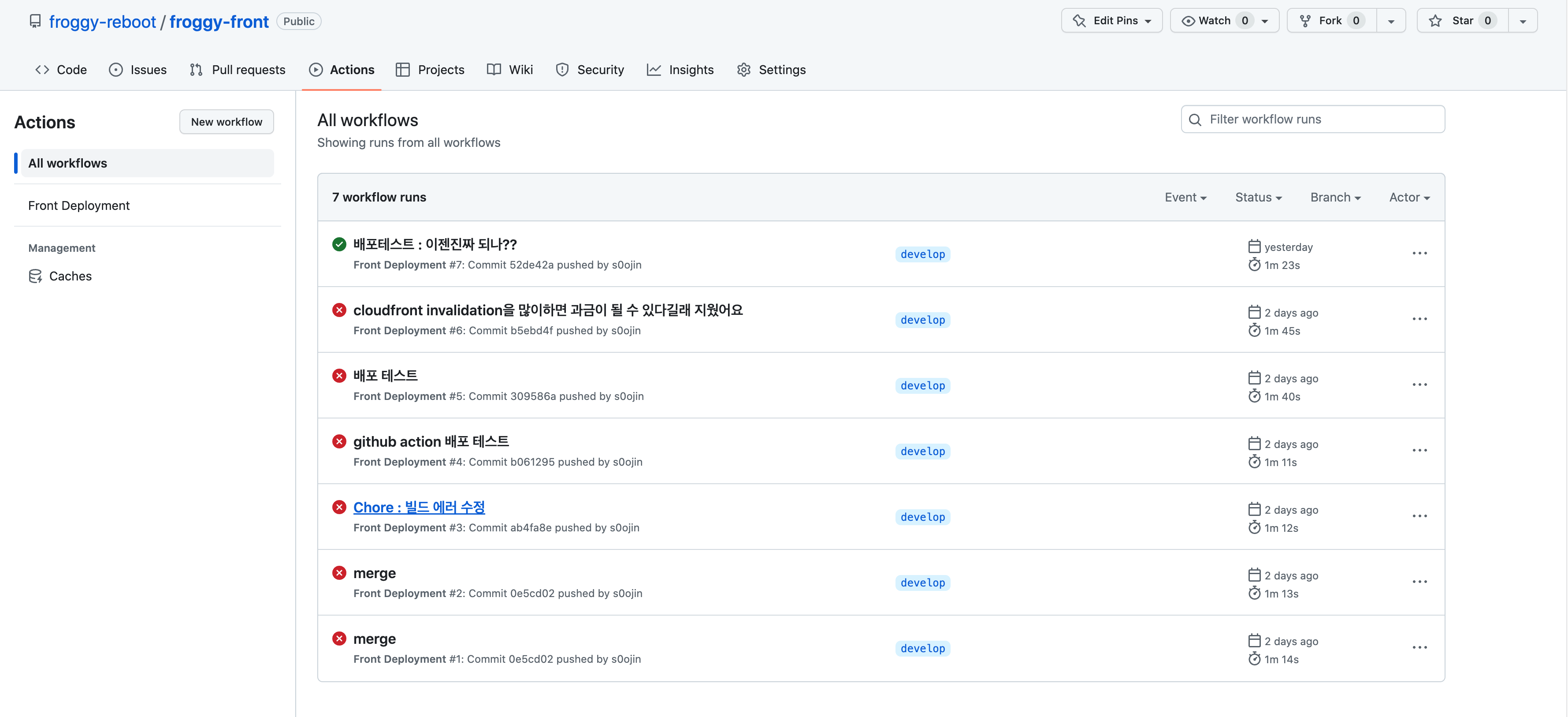Expand the Event filter dropdown
This screenshot has height=717, width=1568.
(x=1185, y=198)
